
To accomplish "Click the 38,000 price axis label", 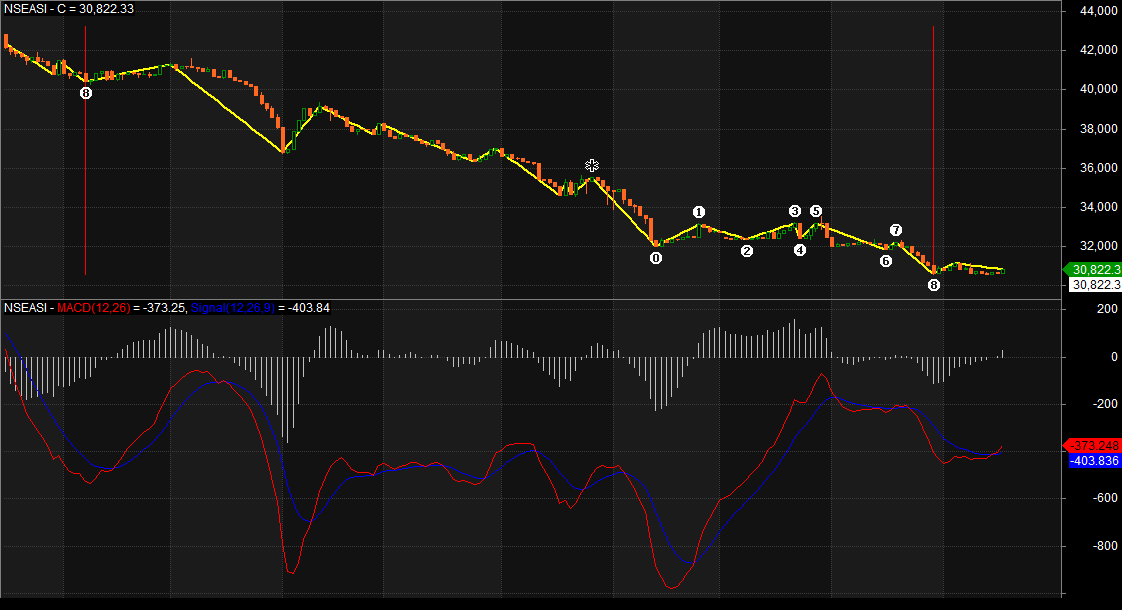I will (1098, 129).
